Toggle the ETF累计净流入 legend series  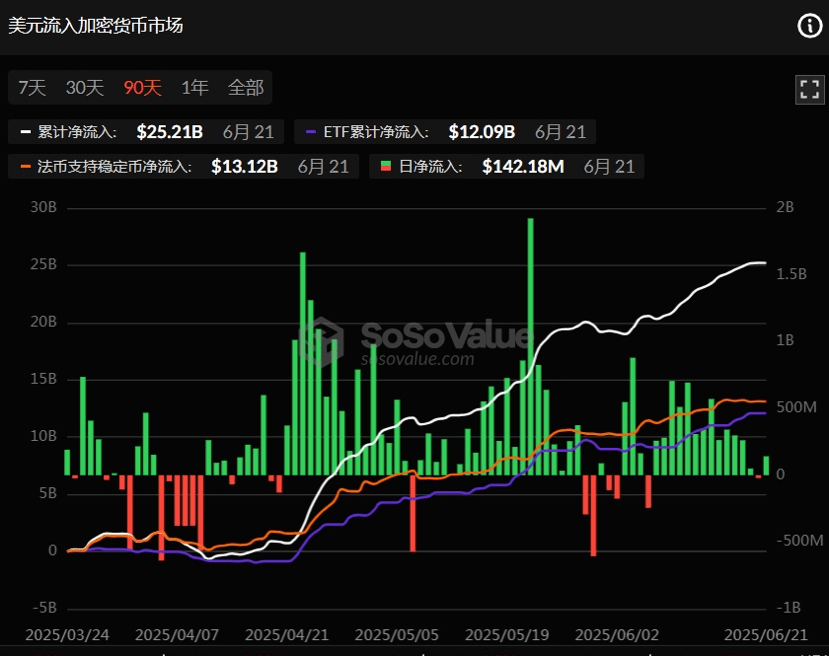[445, 132]
